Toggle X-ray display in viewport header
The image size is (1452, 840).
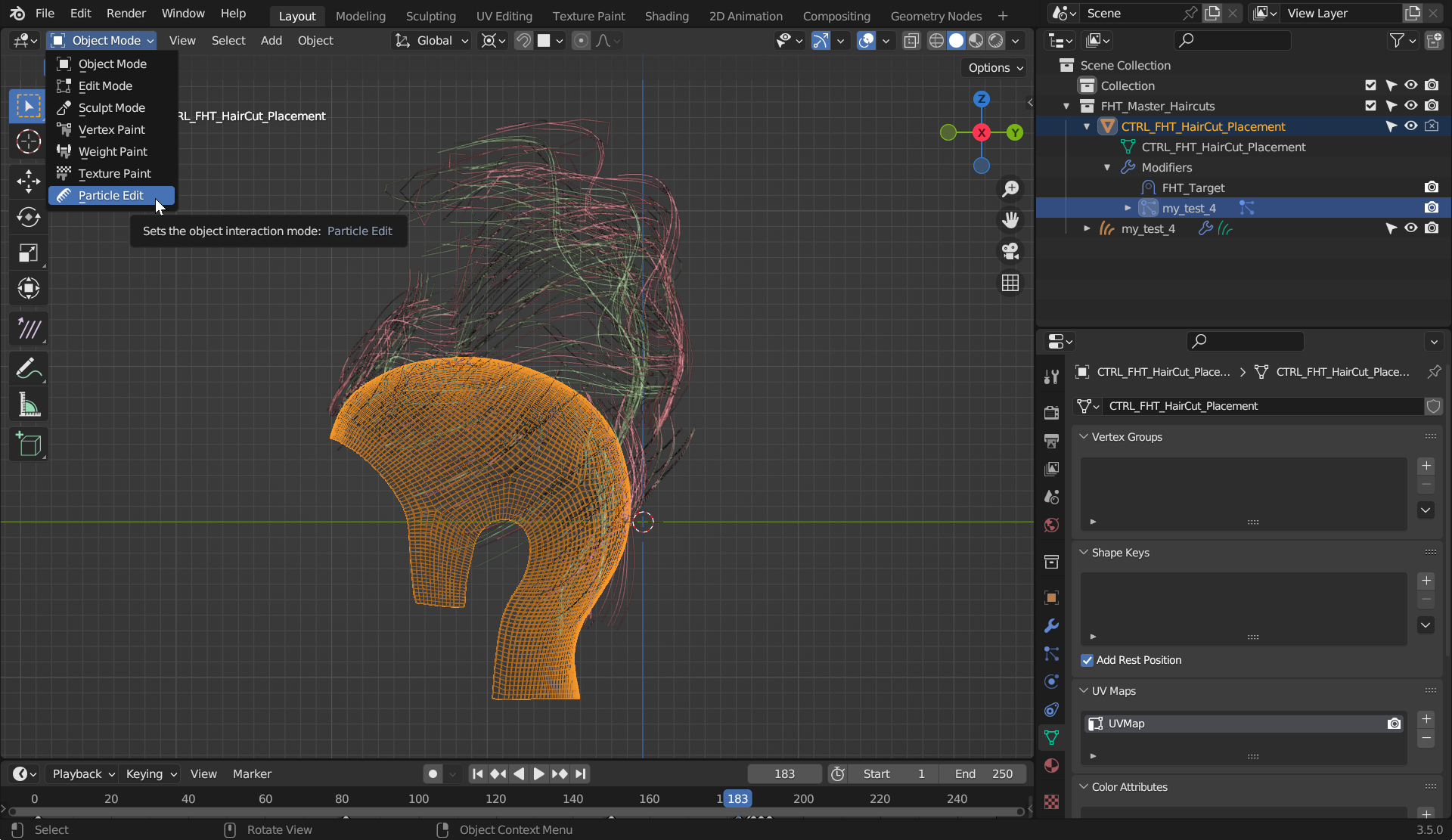(911, 41)
